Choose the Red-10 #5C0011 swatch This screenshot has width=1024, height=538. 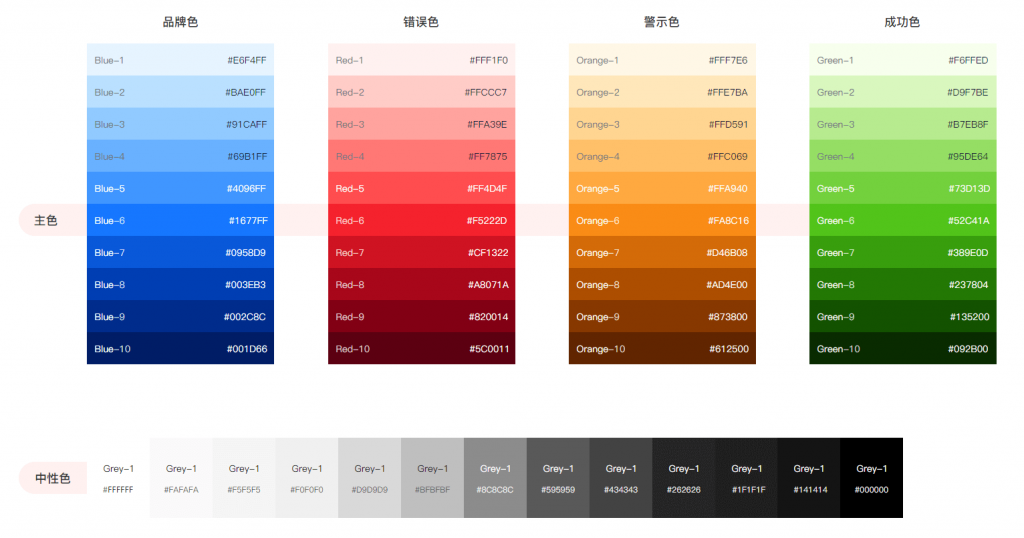click(x=421, y=349)
